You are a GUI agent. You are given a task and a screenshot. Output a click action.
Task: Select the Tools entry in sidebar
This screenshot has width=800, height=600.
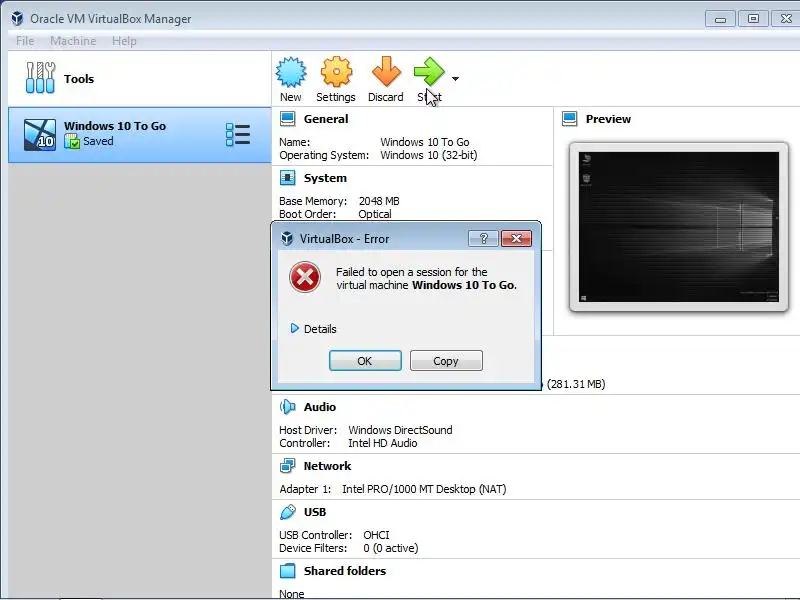[139, 79]
